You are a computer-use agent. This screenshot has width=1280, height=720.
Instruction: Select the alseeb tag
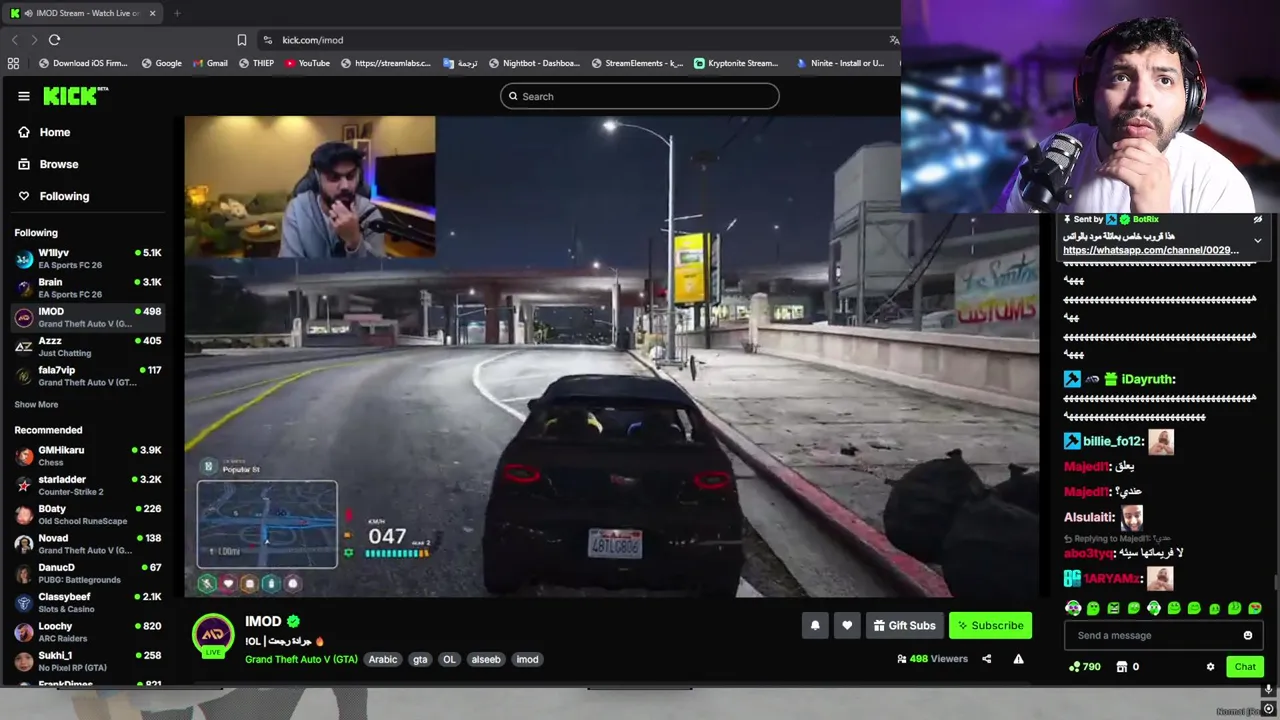coord(486,659)
